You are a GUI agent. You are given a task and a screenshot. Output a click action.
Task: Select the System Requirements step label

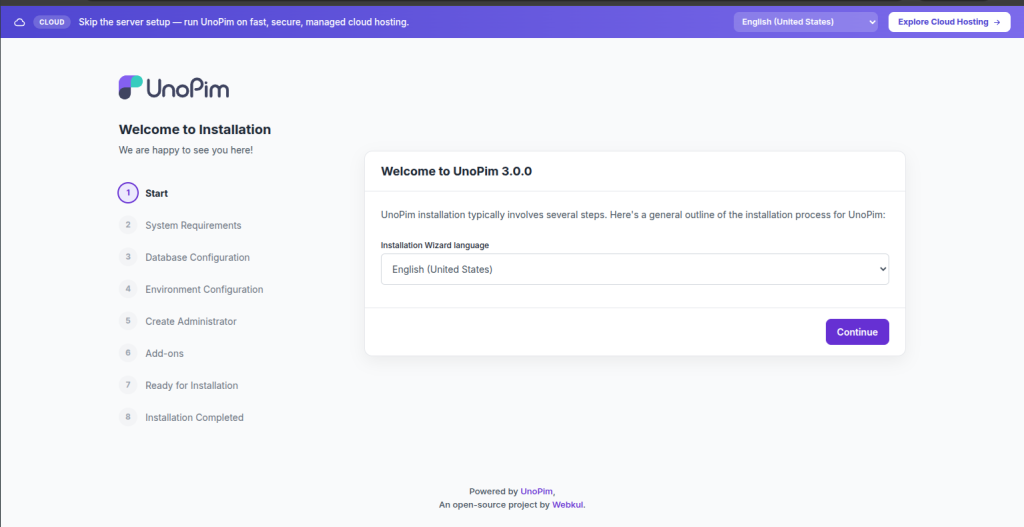pyautogui.click(x=193, y=225)
